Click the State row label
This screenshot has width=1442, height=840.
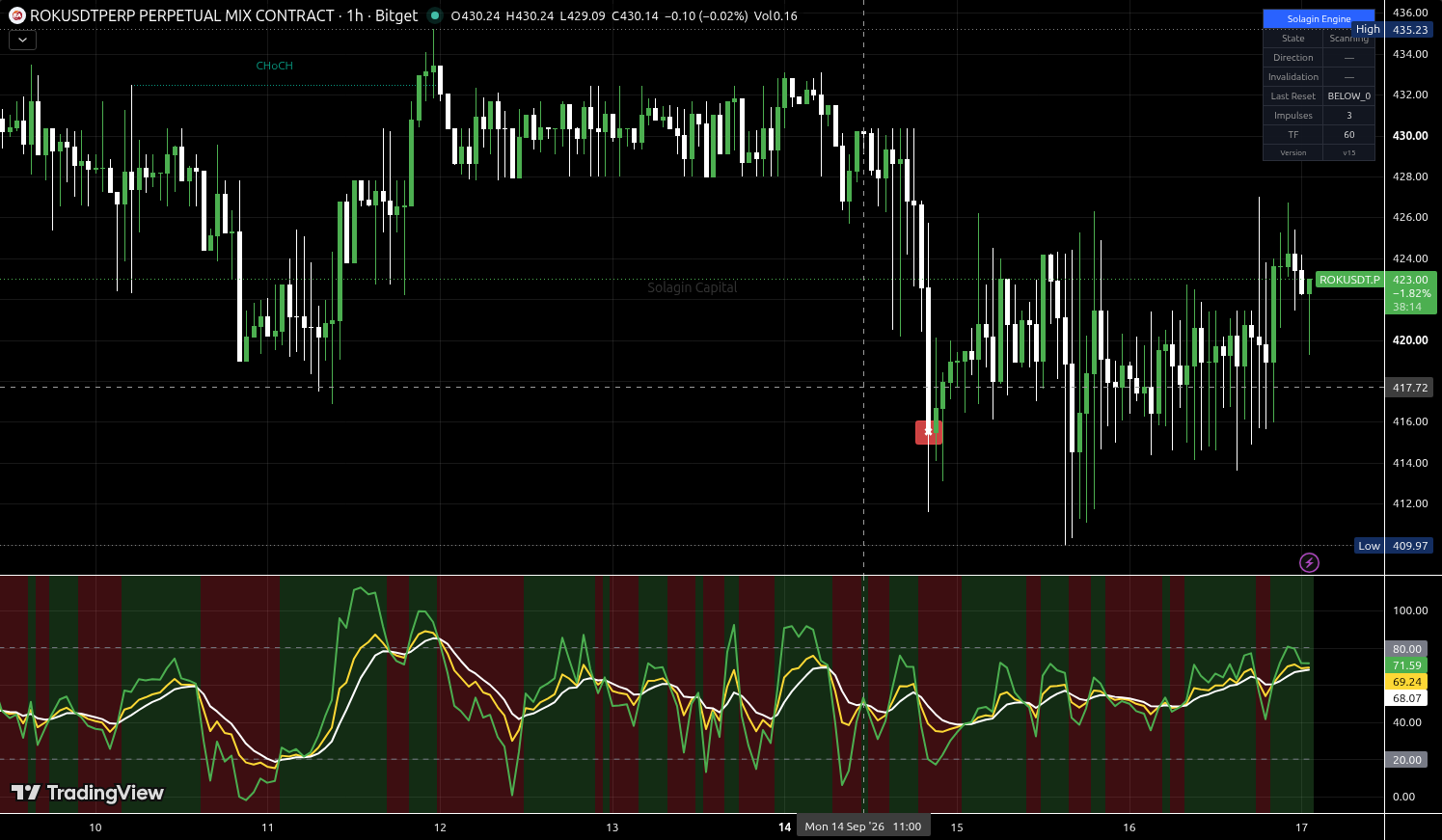[1292, 39]
